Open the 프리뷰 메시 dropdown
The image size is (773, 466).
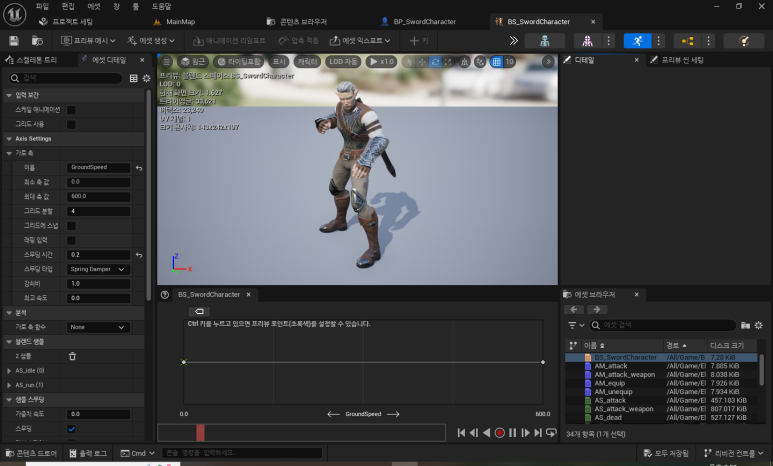tap(88, 40)
